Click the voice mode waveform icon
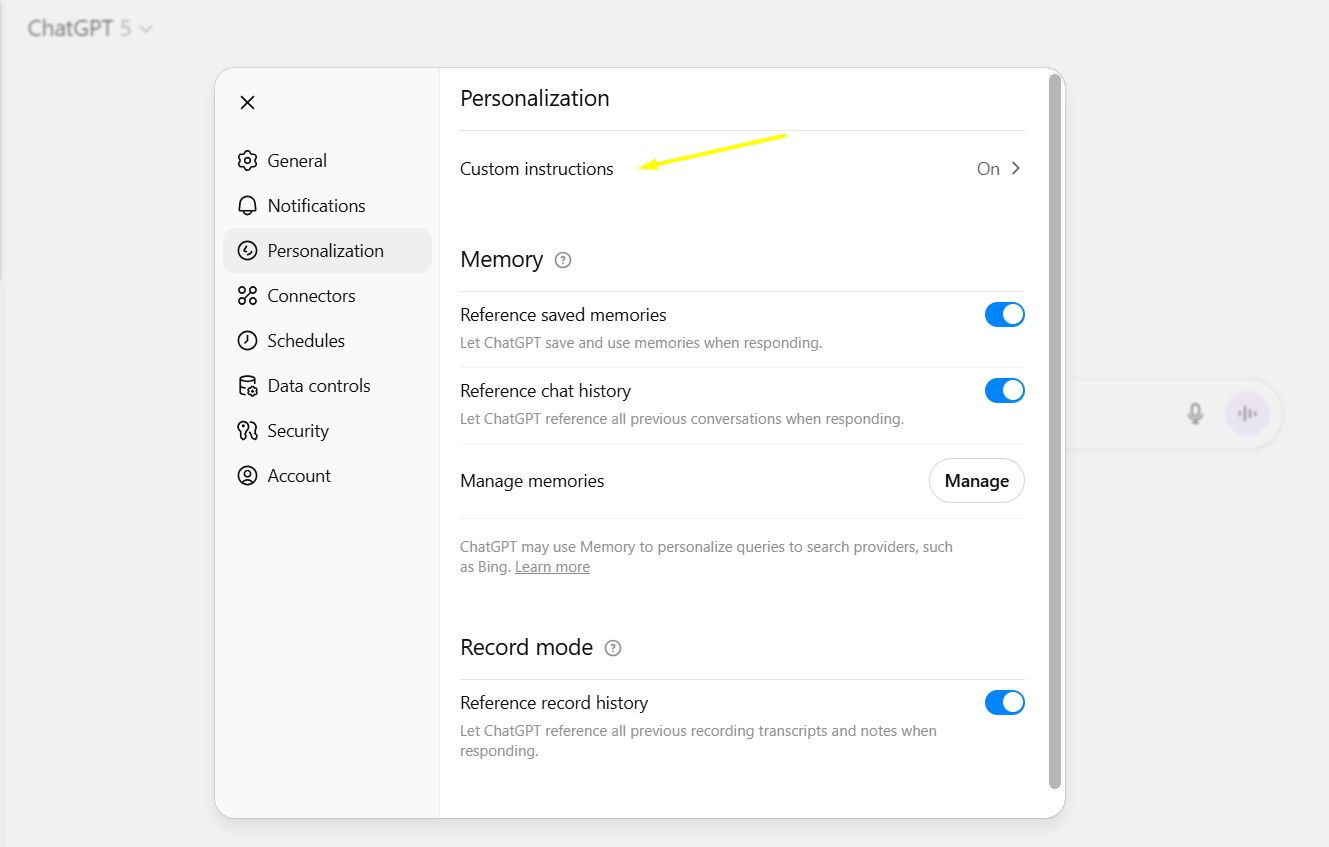Screen dimensions: 1329x847 pyautogui.click(x=1247, y=413)
